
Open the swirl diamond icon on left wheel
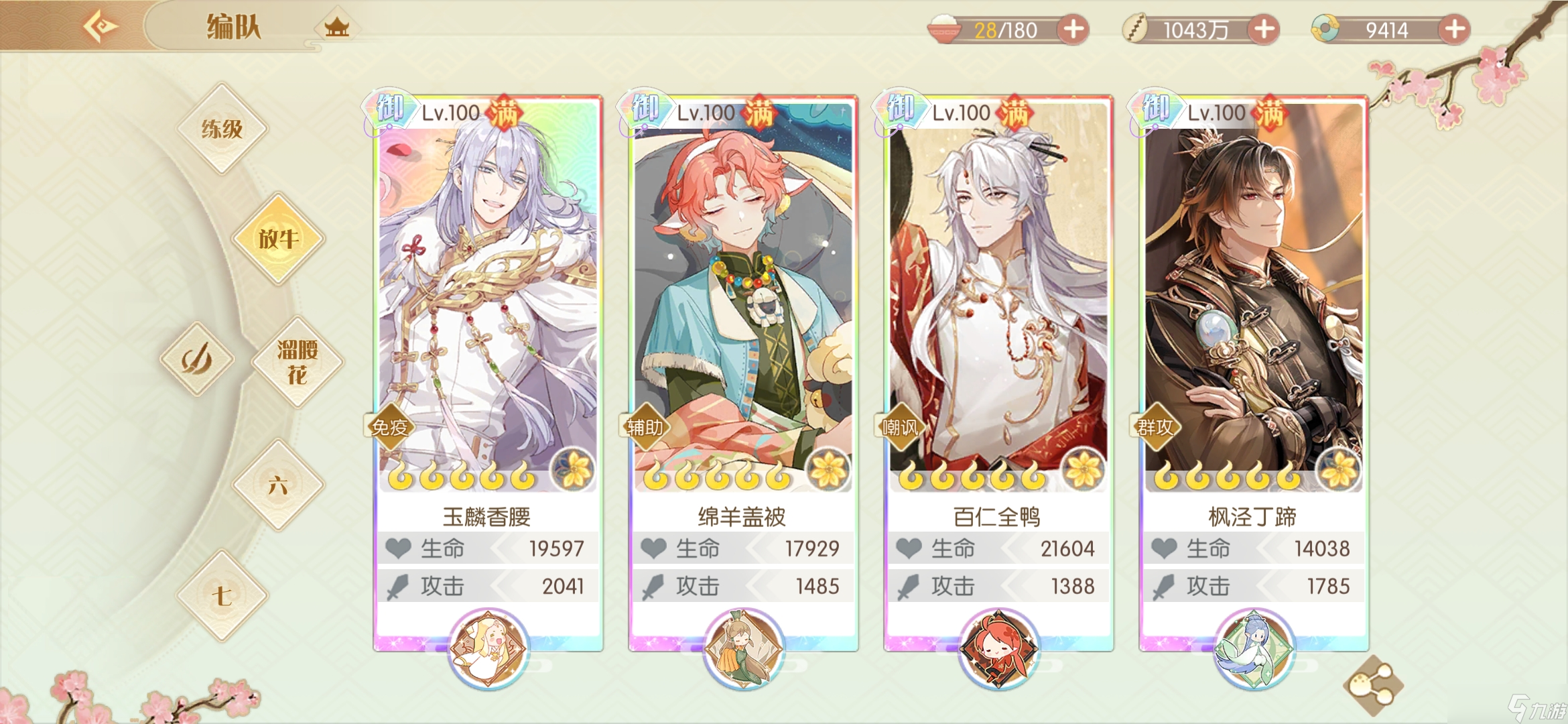point(197,359)
